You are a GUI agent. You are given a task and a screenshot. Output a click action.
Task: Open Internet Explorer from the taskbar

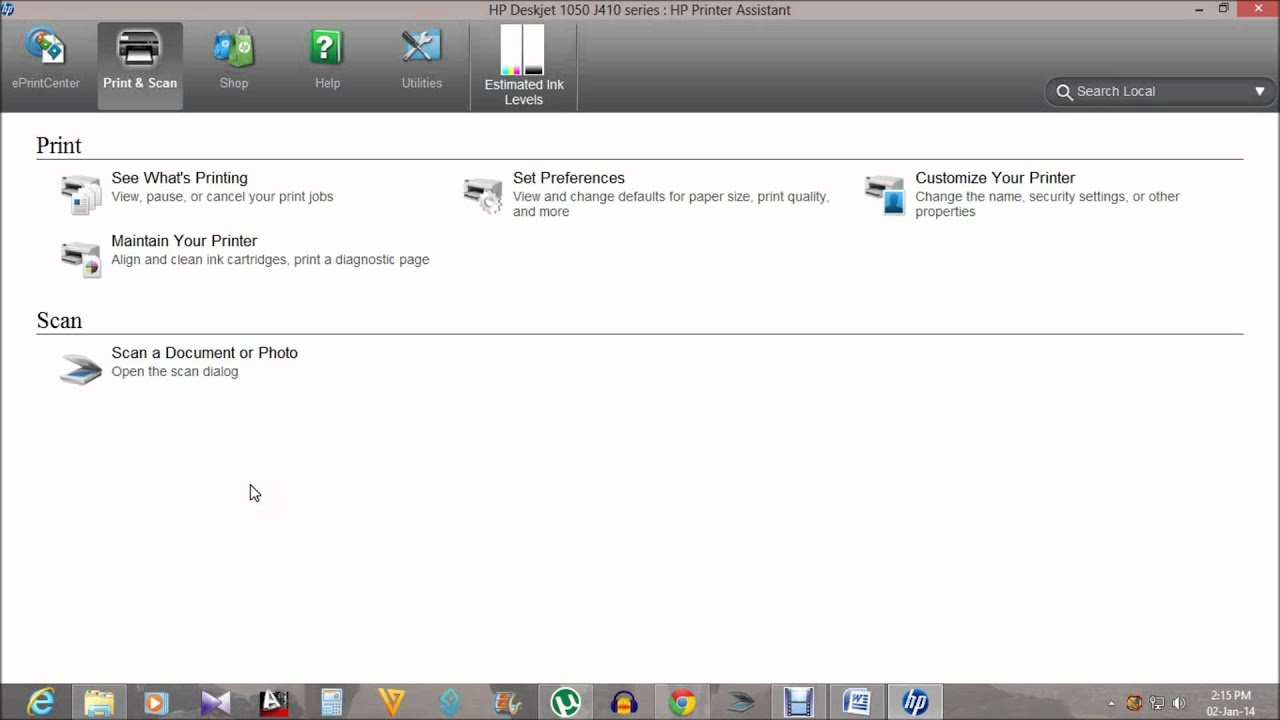(41, 703)
